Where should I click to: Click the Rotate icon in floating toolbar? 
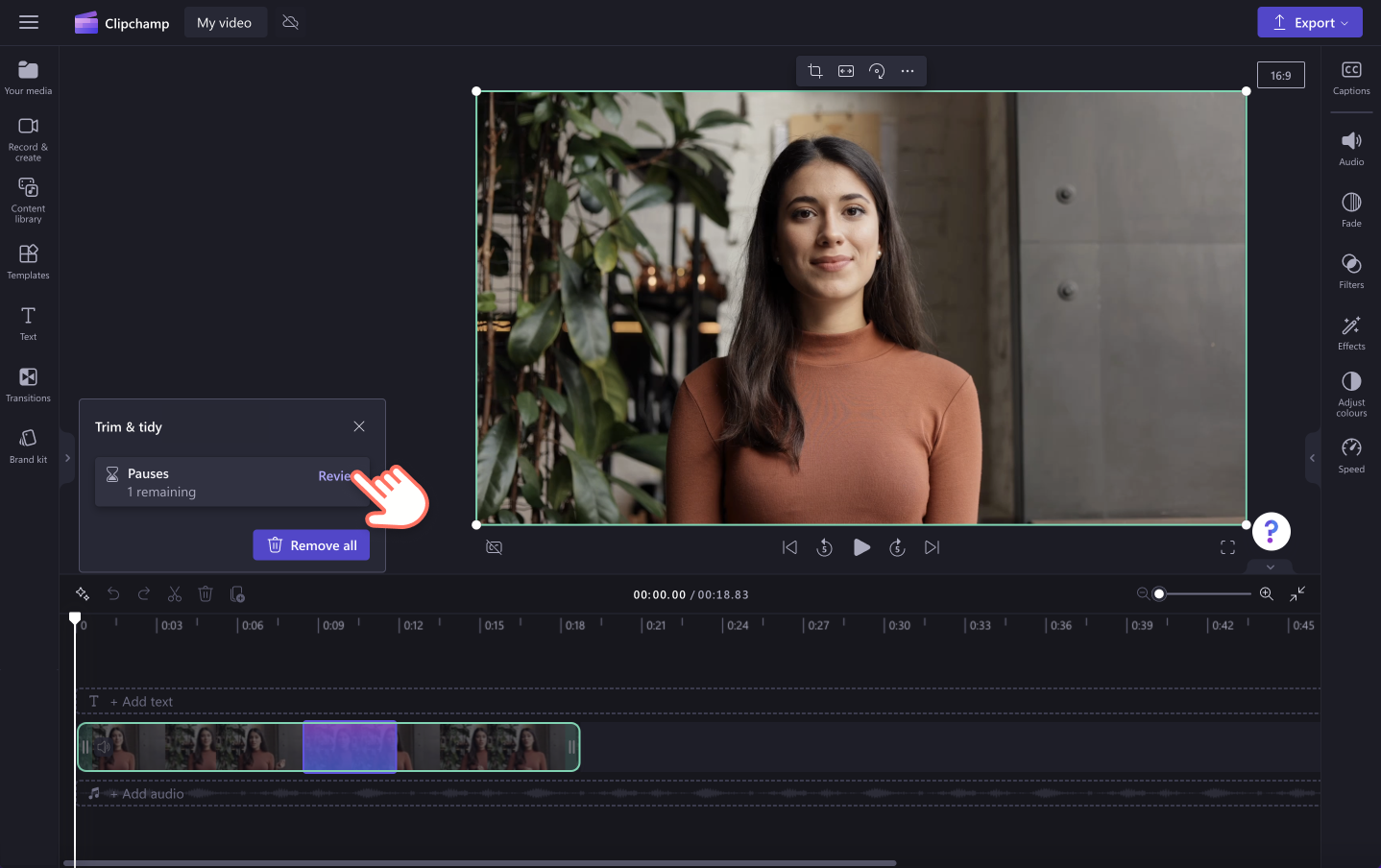pos(877,71)
